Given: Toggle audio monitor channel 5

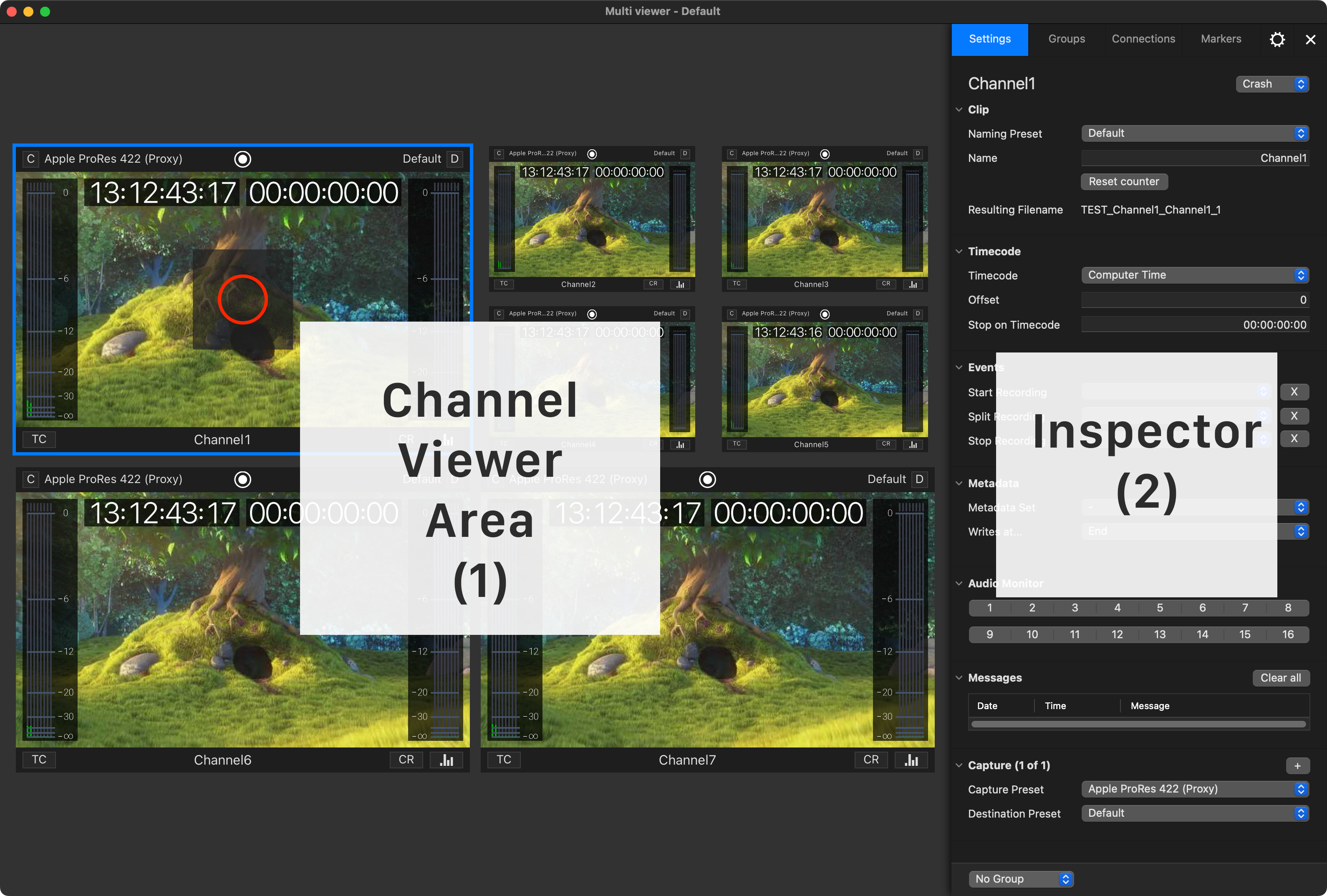Looking at the screenshot, I should pyautogui.click(x=1160, y=608).
